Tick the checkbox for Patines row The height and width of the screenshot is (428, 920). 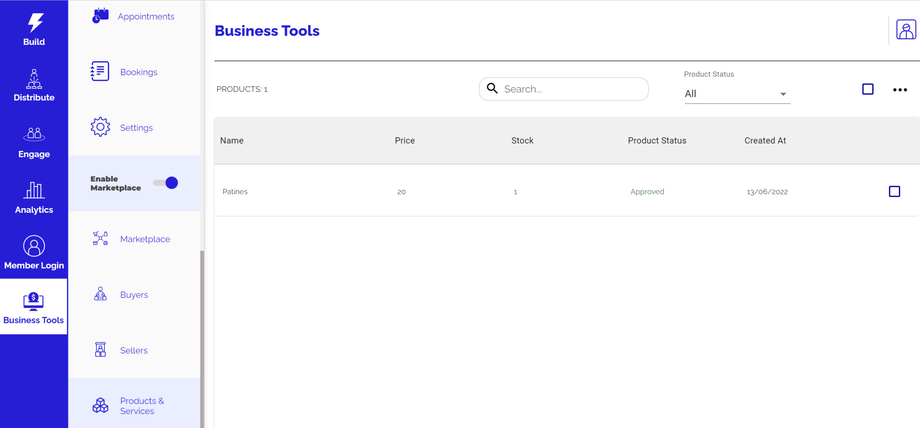(x=894, y=191)
